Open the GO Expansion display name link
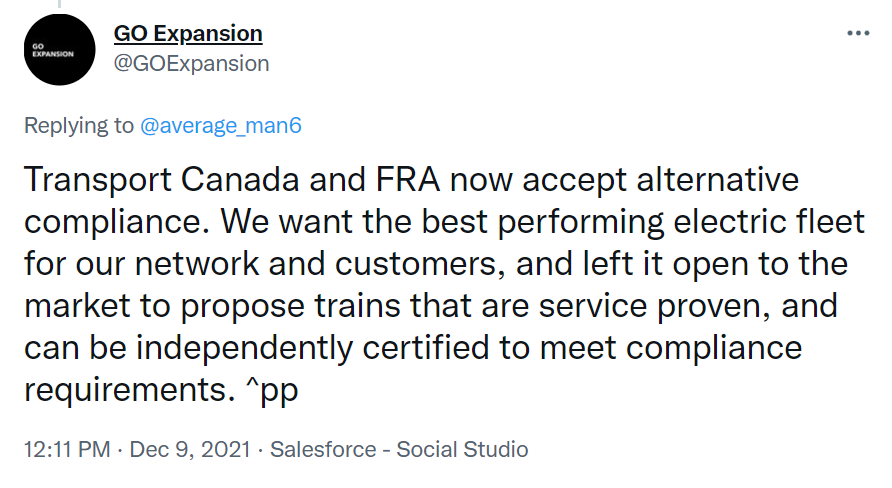892x488 pixels. (188, 33)
